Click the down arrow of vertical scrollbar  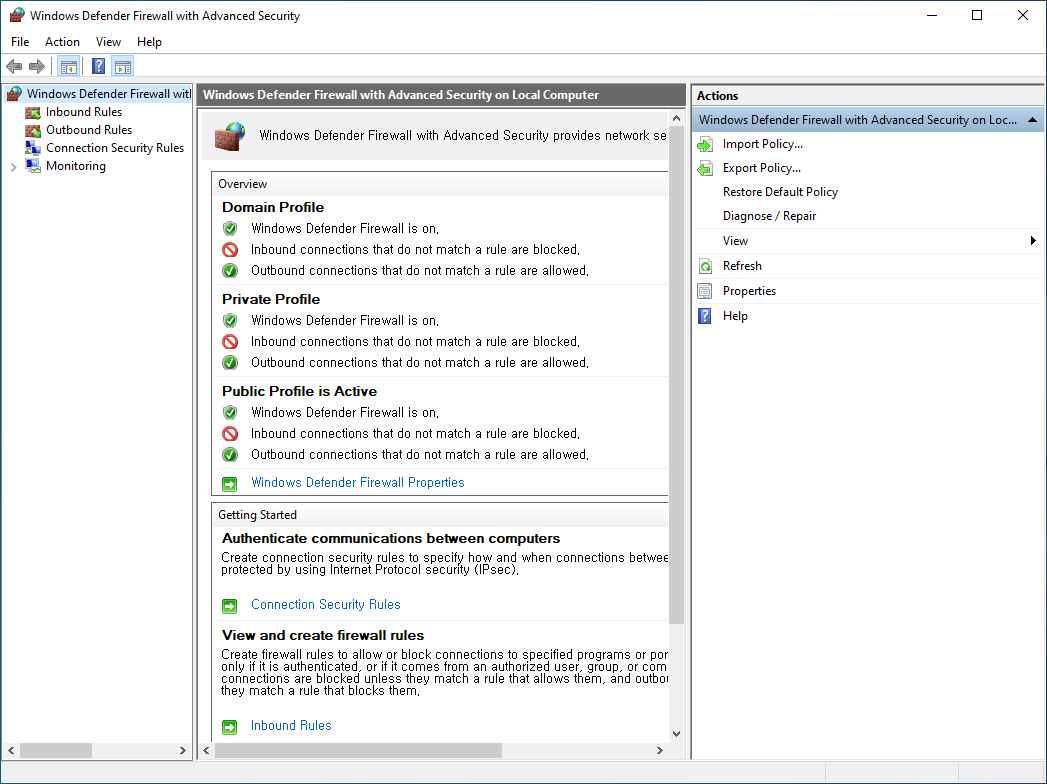tap(676, 733)
